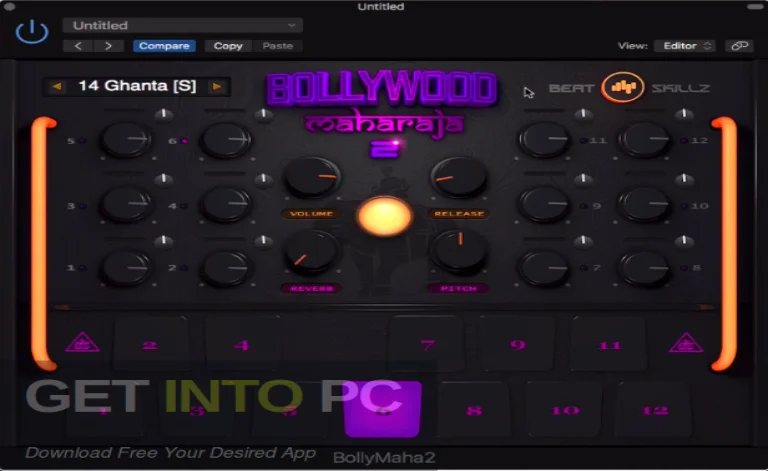Trigger drum pad 4
The image size is (768, 471).
(x=241, y=344)
